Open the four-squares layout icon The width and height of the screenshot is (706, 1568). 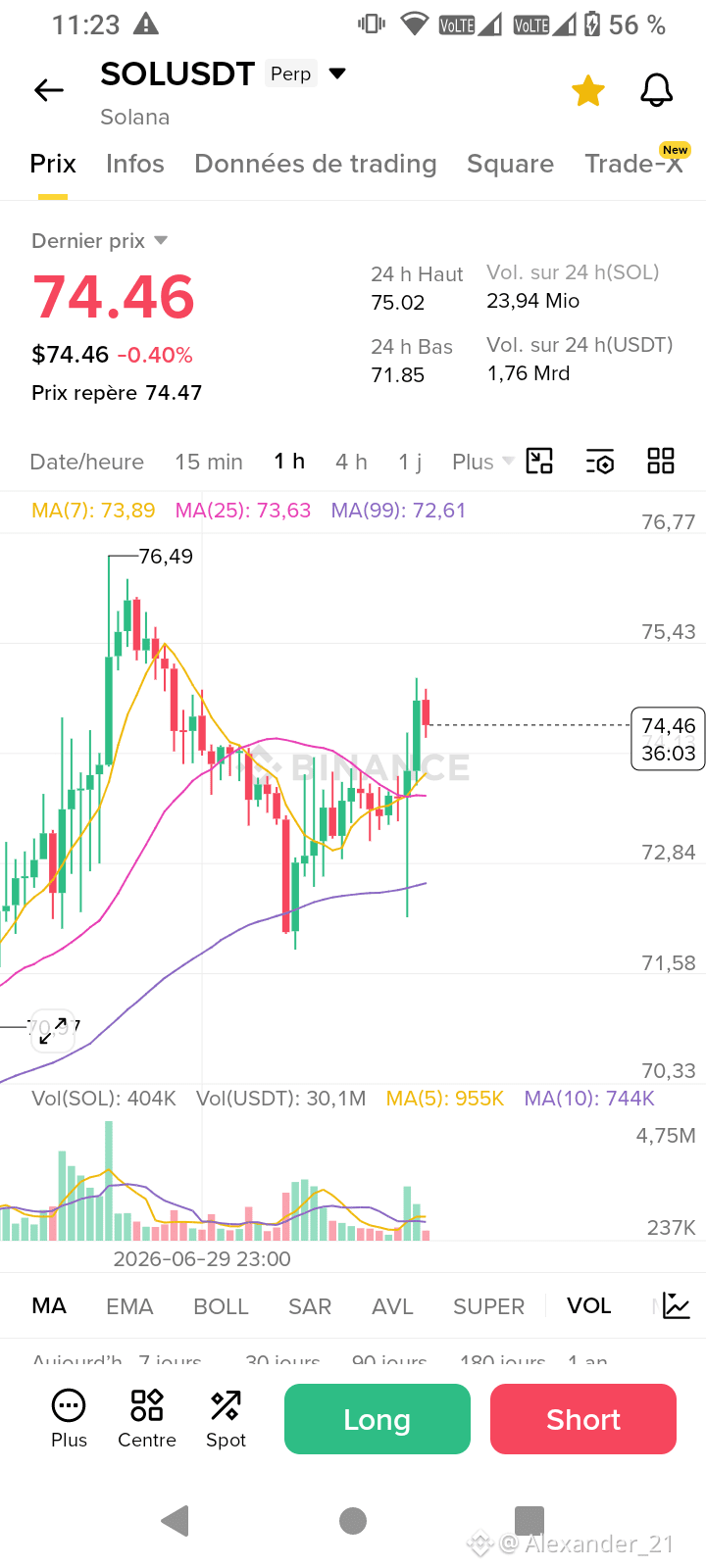tap(661, 461)
